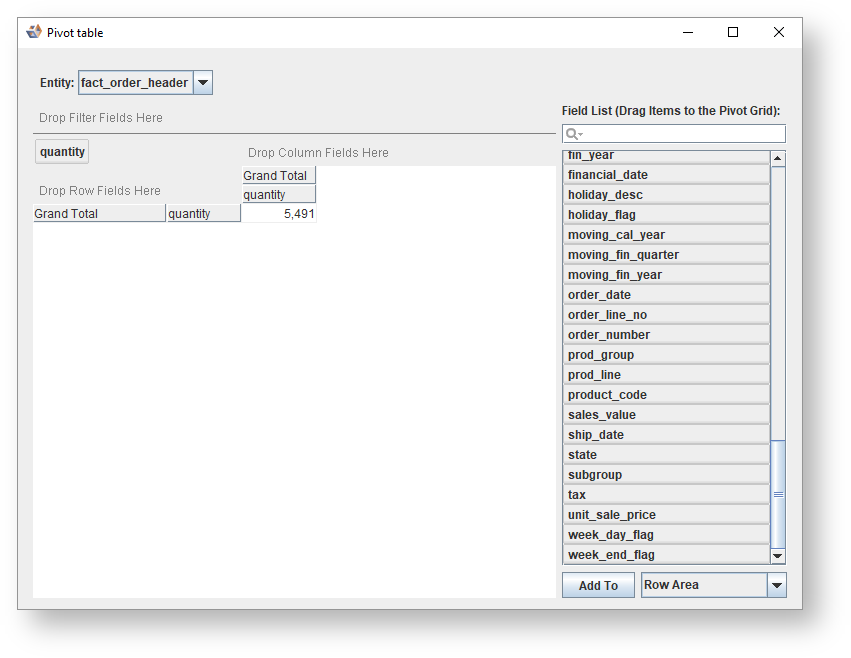The height and width of the screenshot is (658, 851).
Task: Expand the Row Area dropdown arrow
Action: (777, 585)
